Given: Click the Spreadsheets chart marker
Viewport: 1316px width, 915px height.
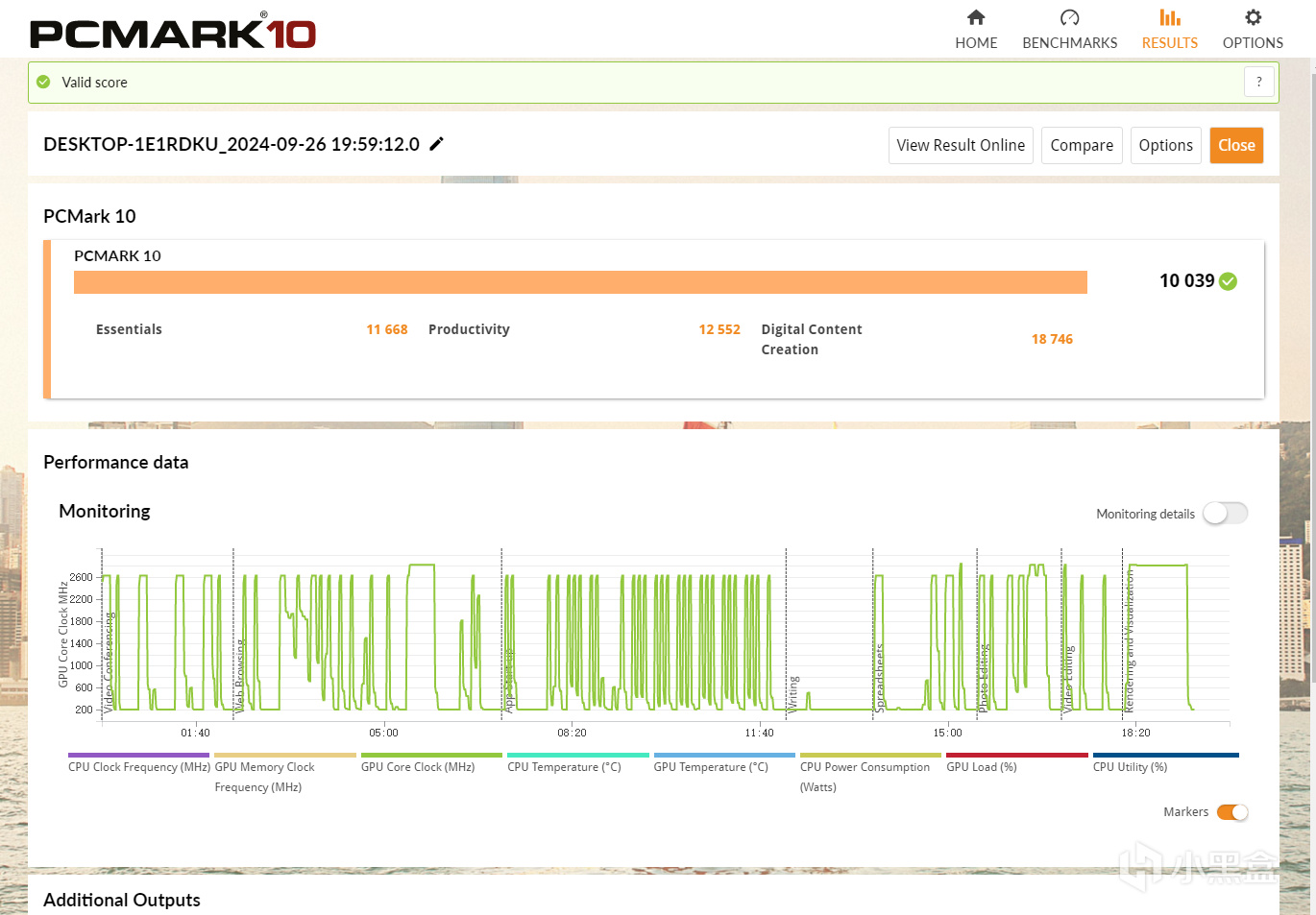Looking at the screenshot, I should click(879, 678).
